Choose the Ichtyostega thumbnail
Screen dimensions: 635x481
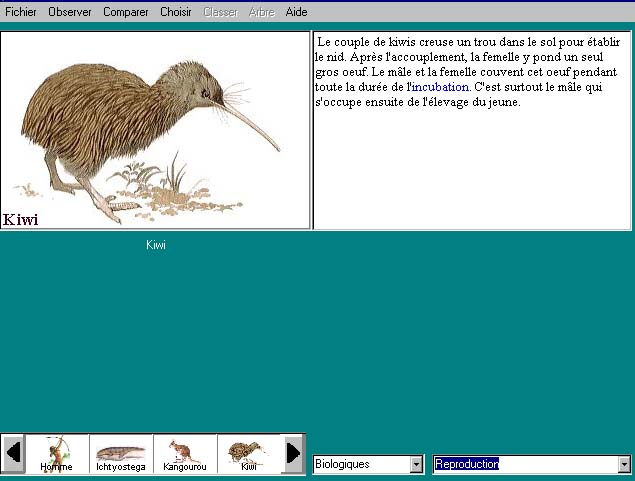coord(121,453)
